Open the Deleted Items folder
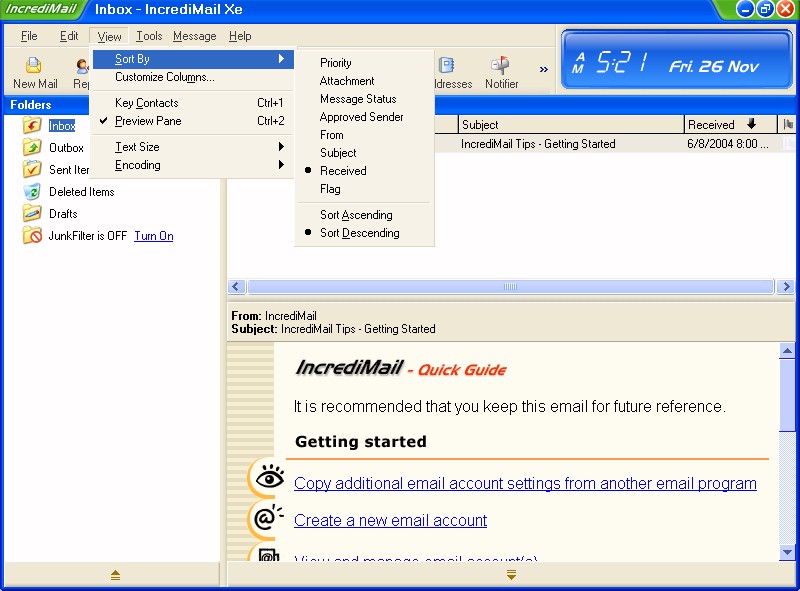 (81, 192)
